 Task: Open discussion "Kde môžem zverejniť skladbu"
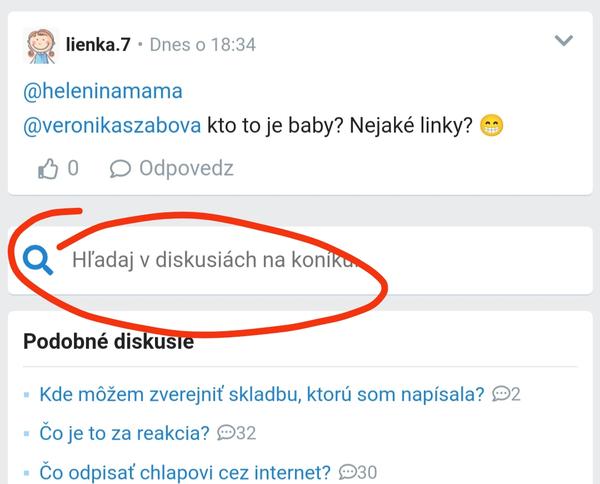[262, 394]
